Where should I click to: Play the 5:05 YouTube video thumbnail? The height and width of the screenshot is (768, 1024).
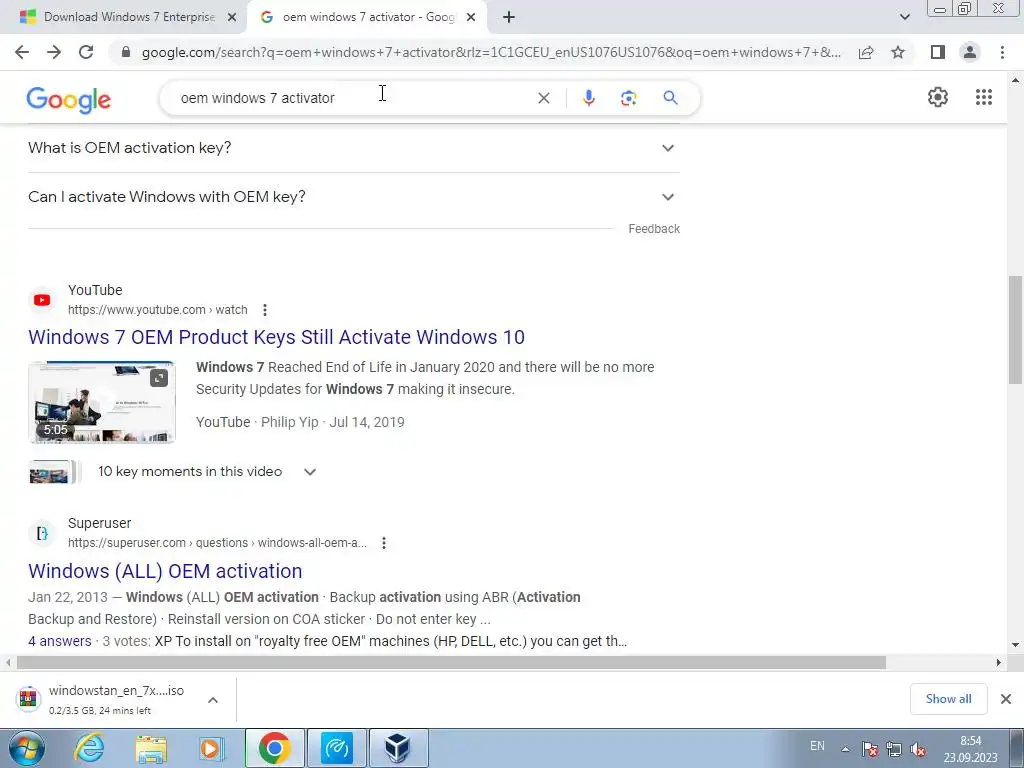(102, 402)
